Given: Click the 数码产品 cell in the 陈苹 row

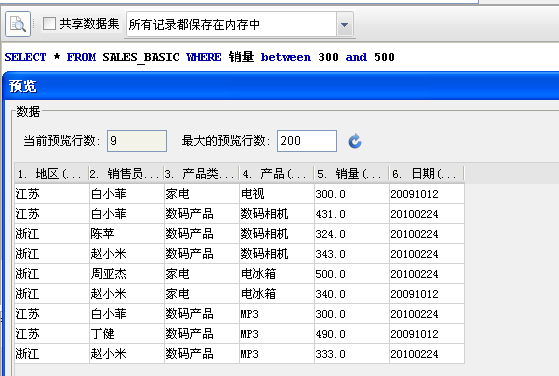Looking at the screenshot, I should click(x=201, y=234).
